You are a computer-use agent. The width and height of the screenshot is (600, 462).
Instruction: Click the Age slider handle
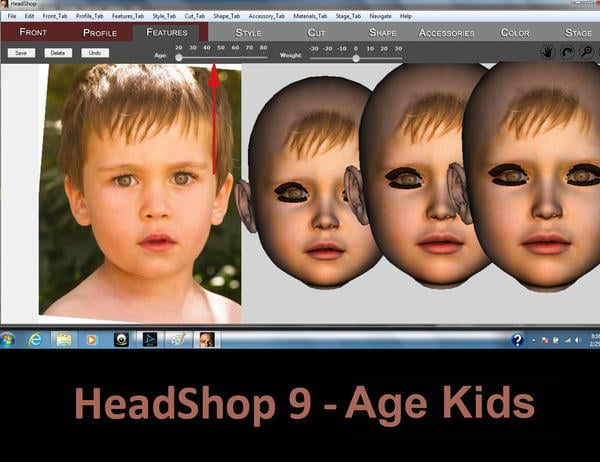click(179, 58)
